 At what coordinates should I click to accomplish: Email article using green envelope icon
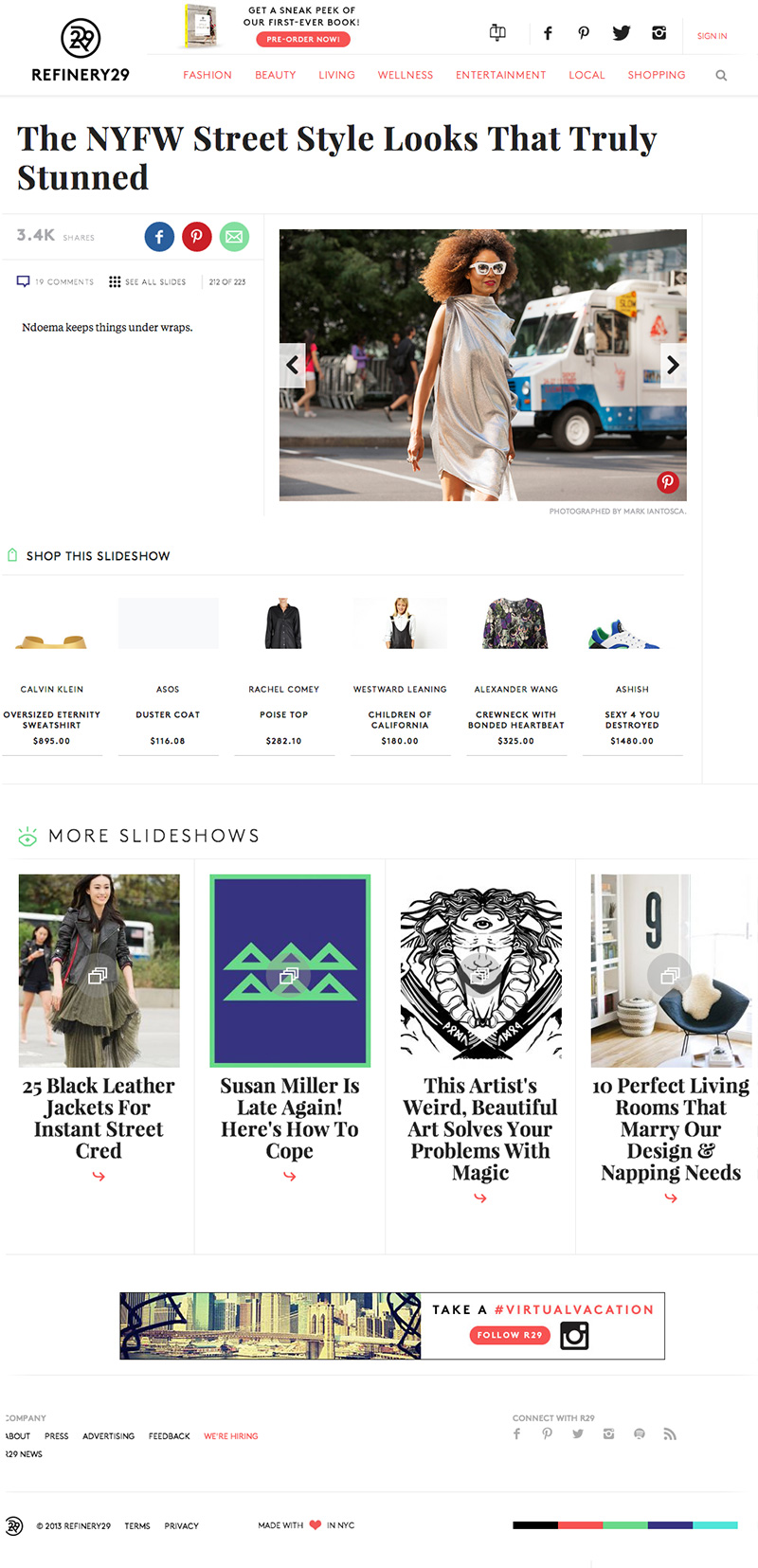[234, 236]
